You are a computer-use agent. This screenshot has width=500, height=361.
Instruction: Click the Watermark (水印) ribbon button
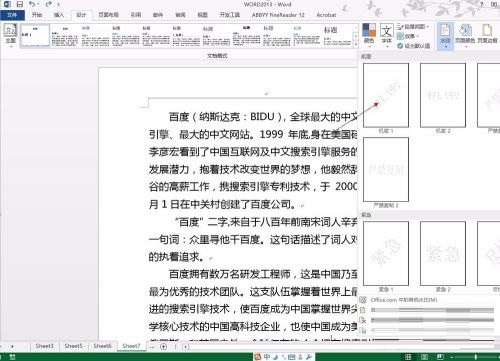[x=446, y=35]
